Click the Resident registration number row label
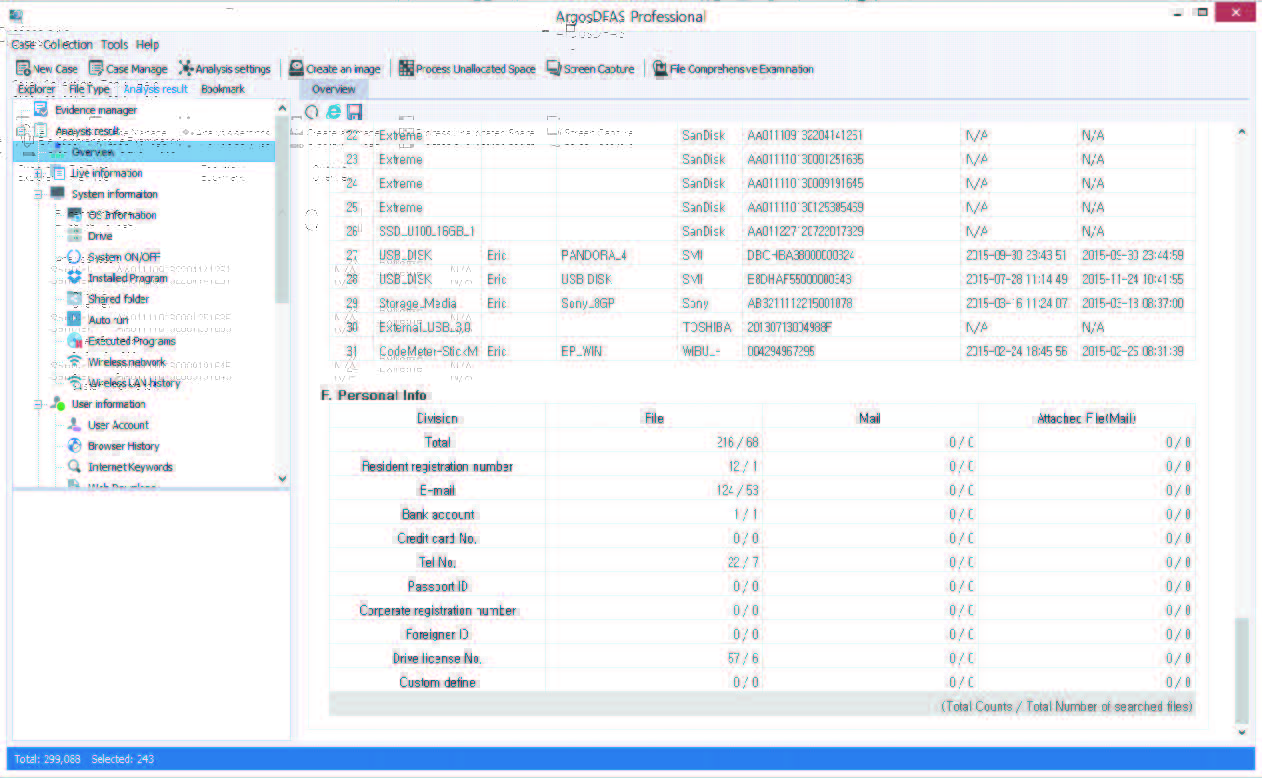 [437, 466]
